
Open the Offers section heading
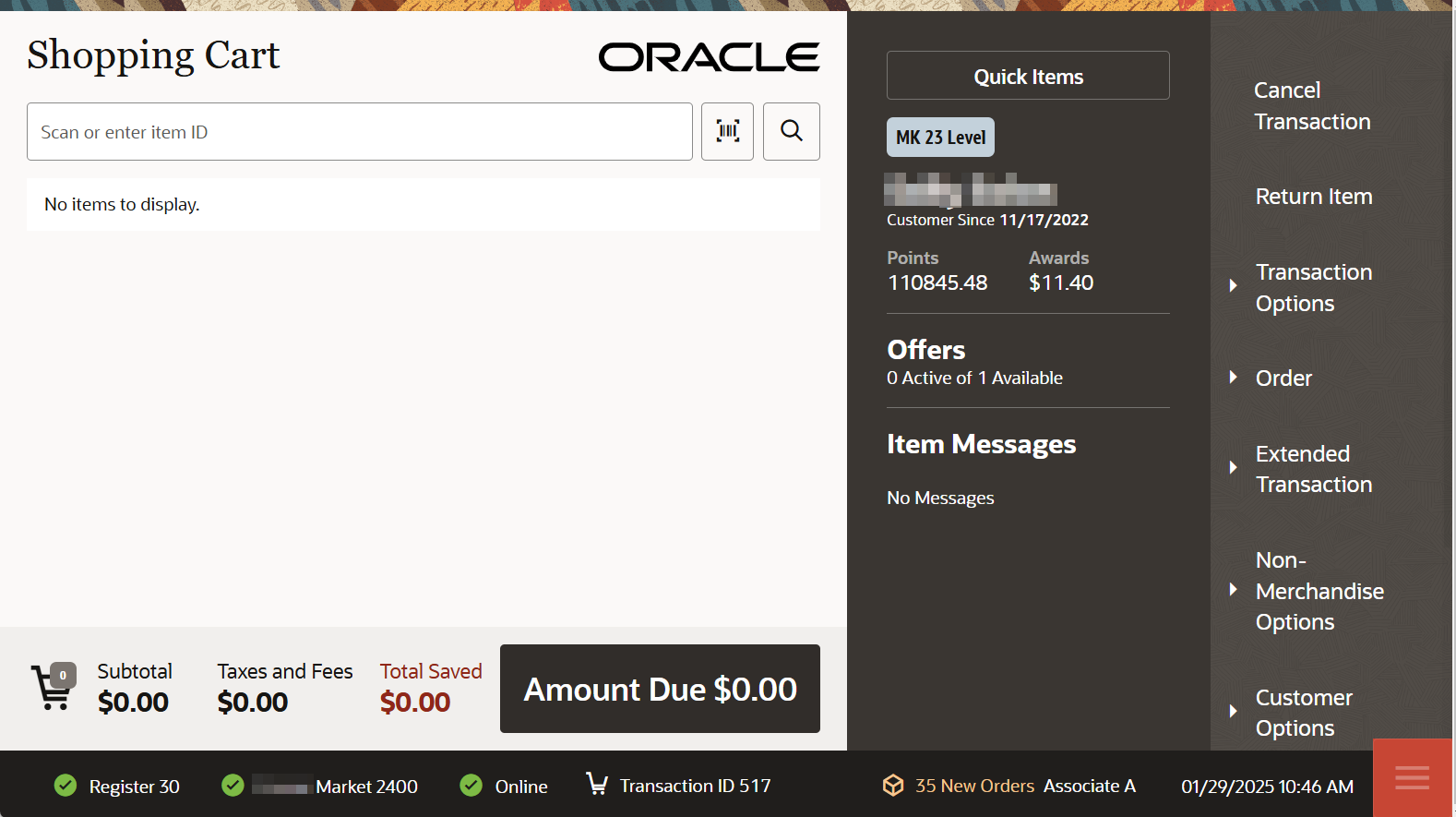pyautogui.click(x=925, y=350)
